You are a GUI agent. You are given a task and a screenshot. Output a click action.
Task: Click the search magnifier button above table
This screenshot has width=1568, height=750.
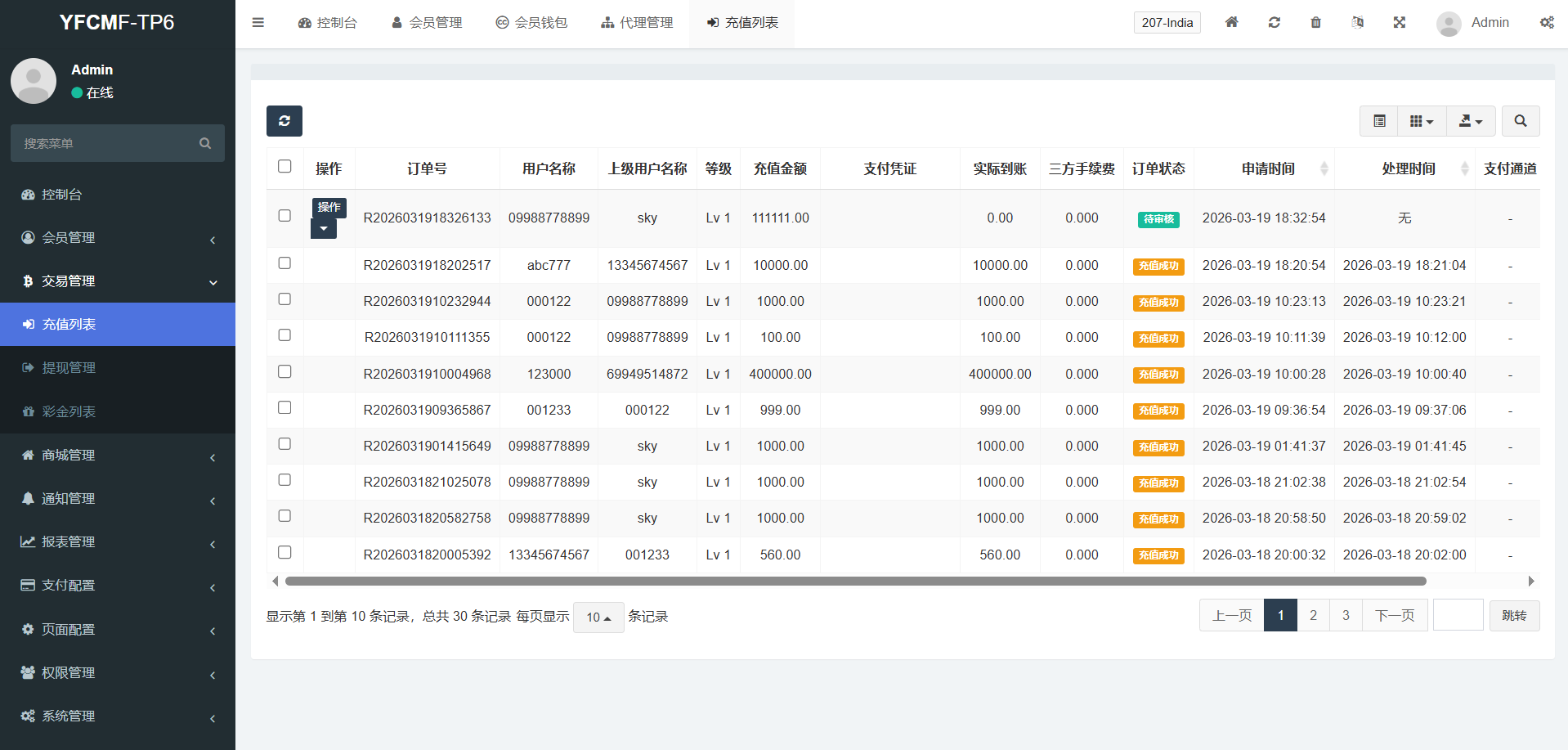(x=1520, y=121)
